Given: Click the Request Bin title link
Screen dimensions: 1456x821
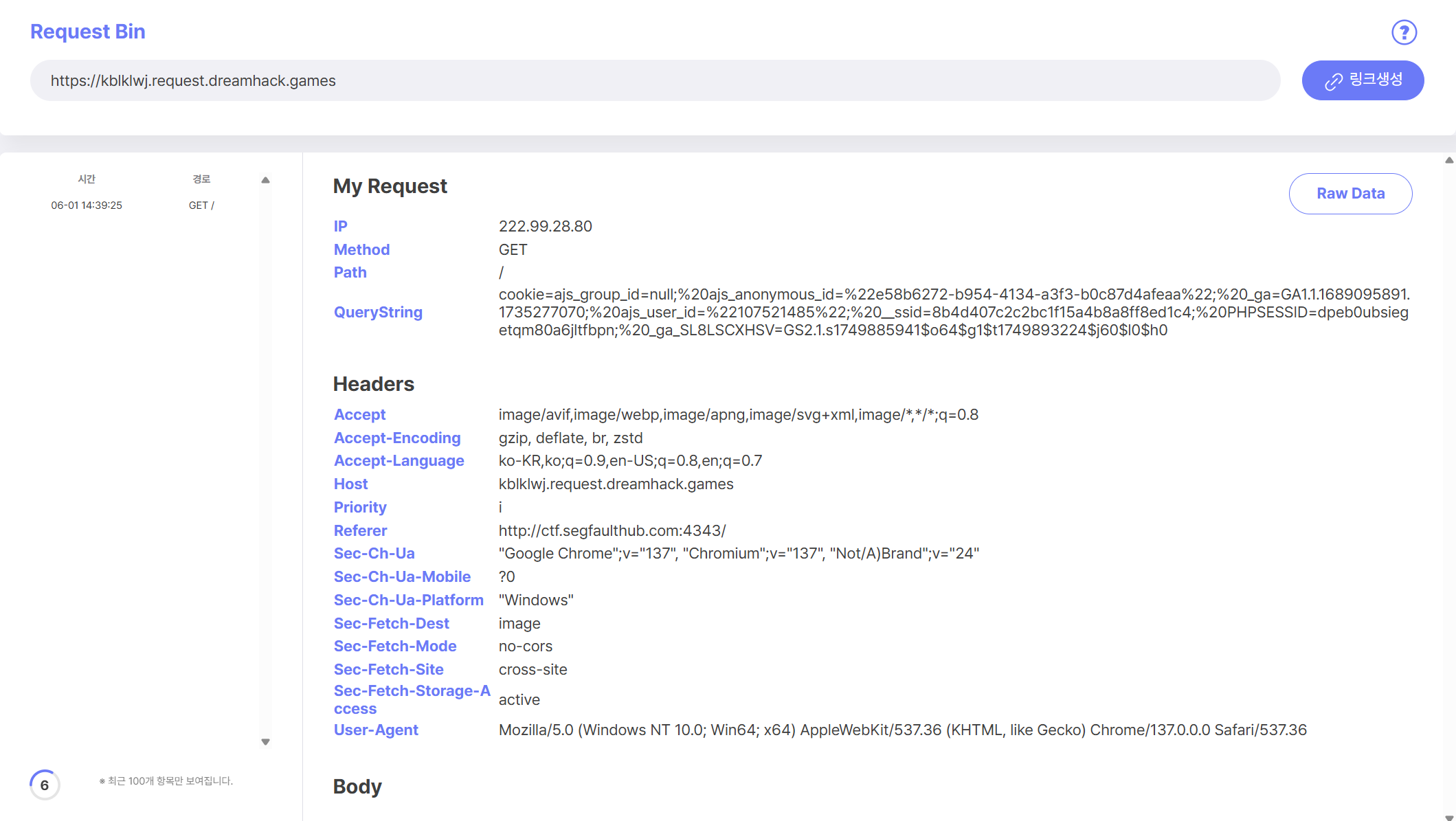Looking at the screenshot, I should [87, 31].
